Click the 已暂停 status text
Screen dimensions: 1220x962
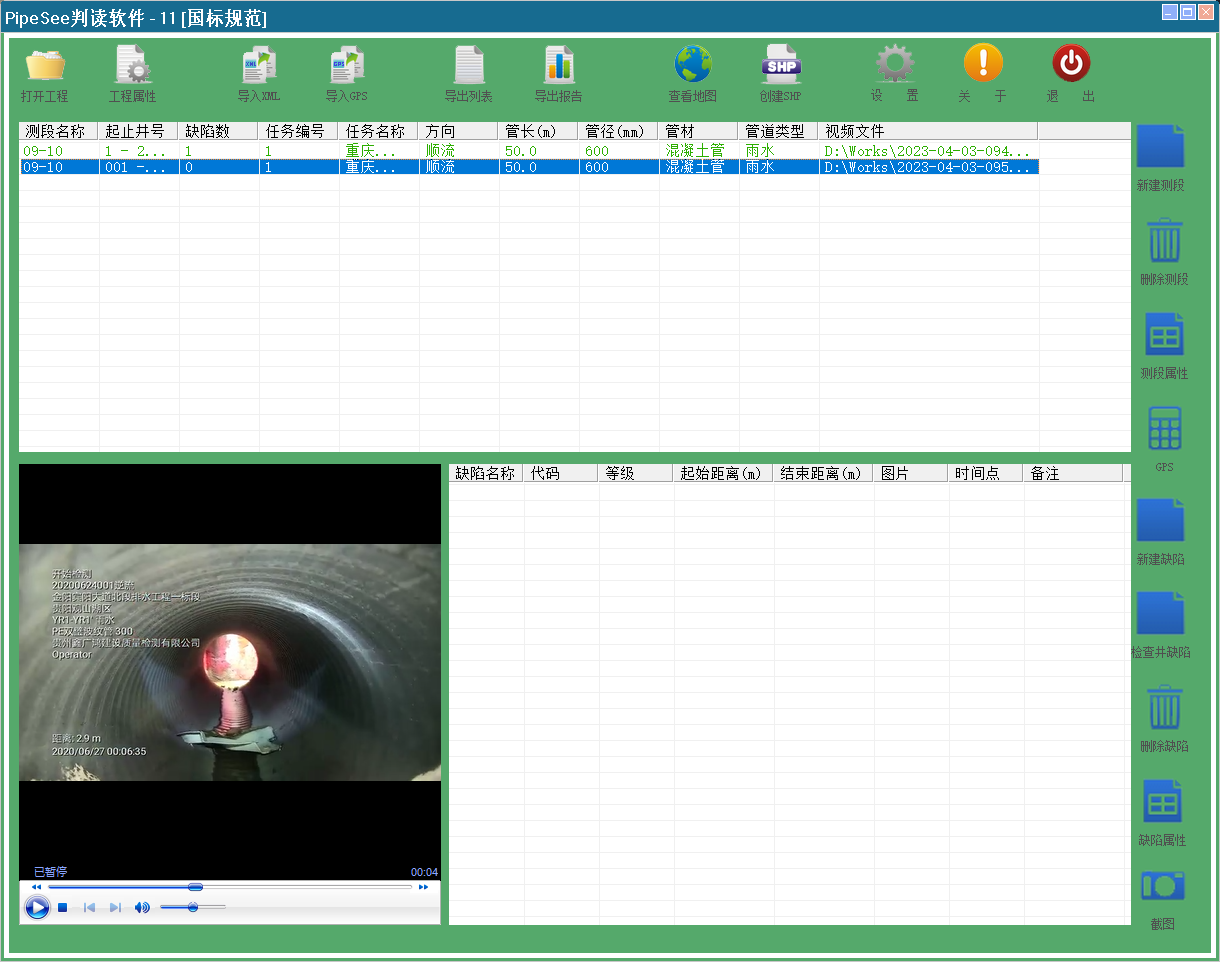coord(51,872)
